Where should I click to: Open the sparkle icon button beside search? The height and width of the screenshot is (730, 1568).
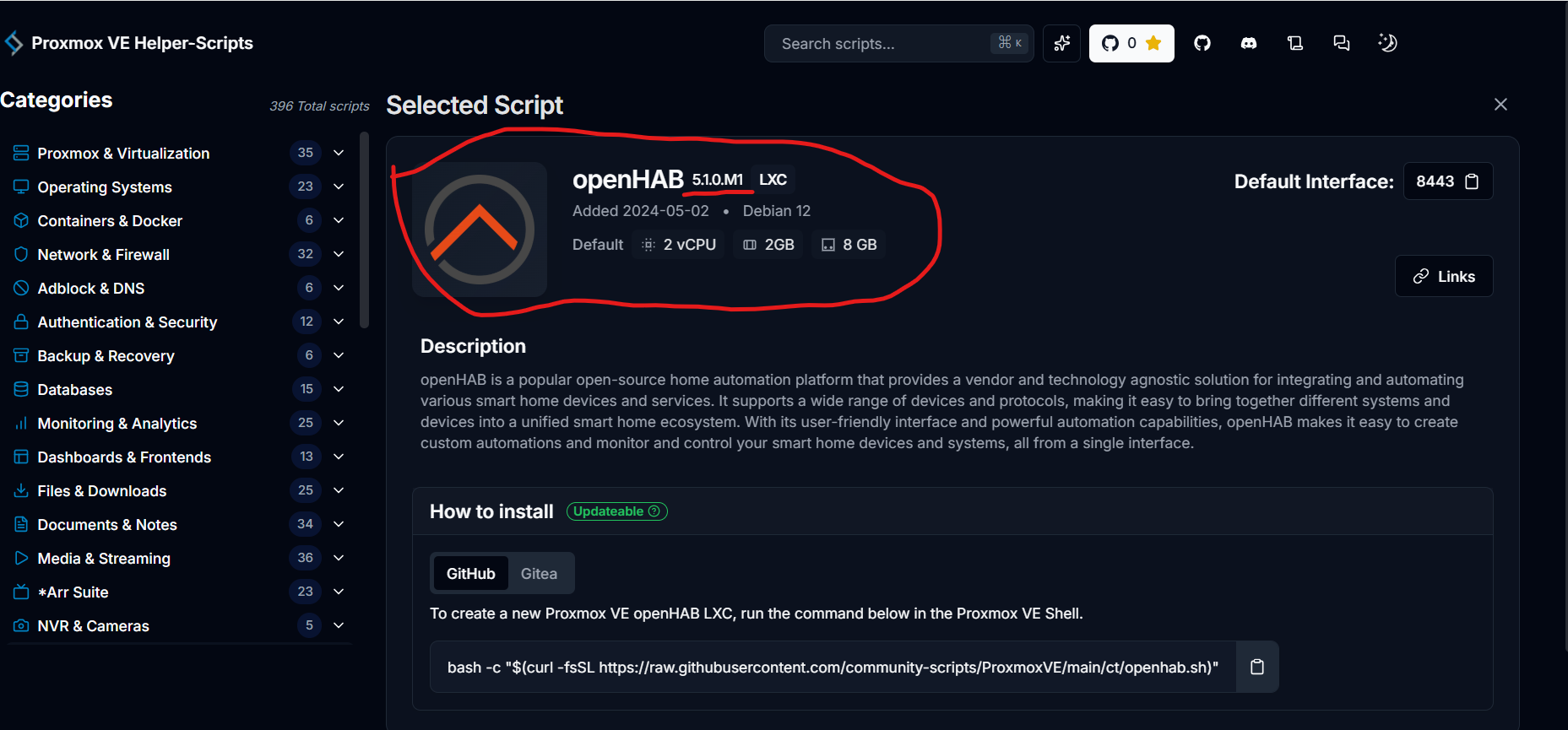coord(1061,43)
